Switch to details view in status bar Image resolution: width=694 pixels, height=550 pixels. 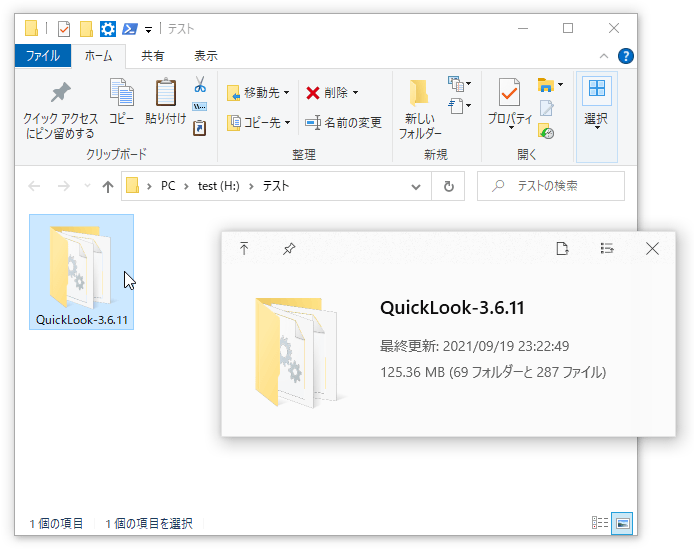coord(600,523)
